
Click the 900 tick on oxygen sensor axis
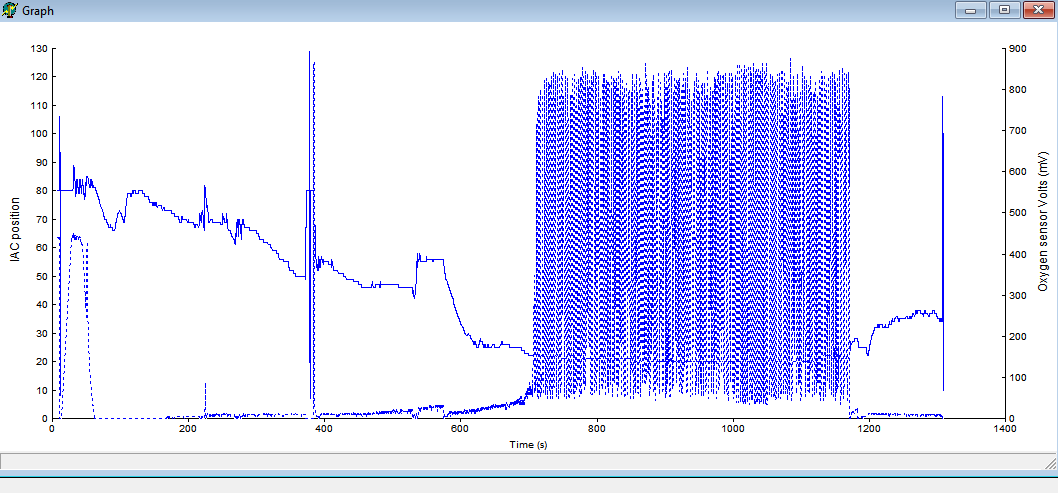pos(1018,49)
